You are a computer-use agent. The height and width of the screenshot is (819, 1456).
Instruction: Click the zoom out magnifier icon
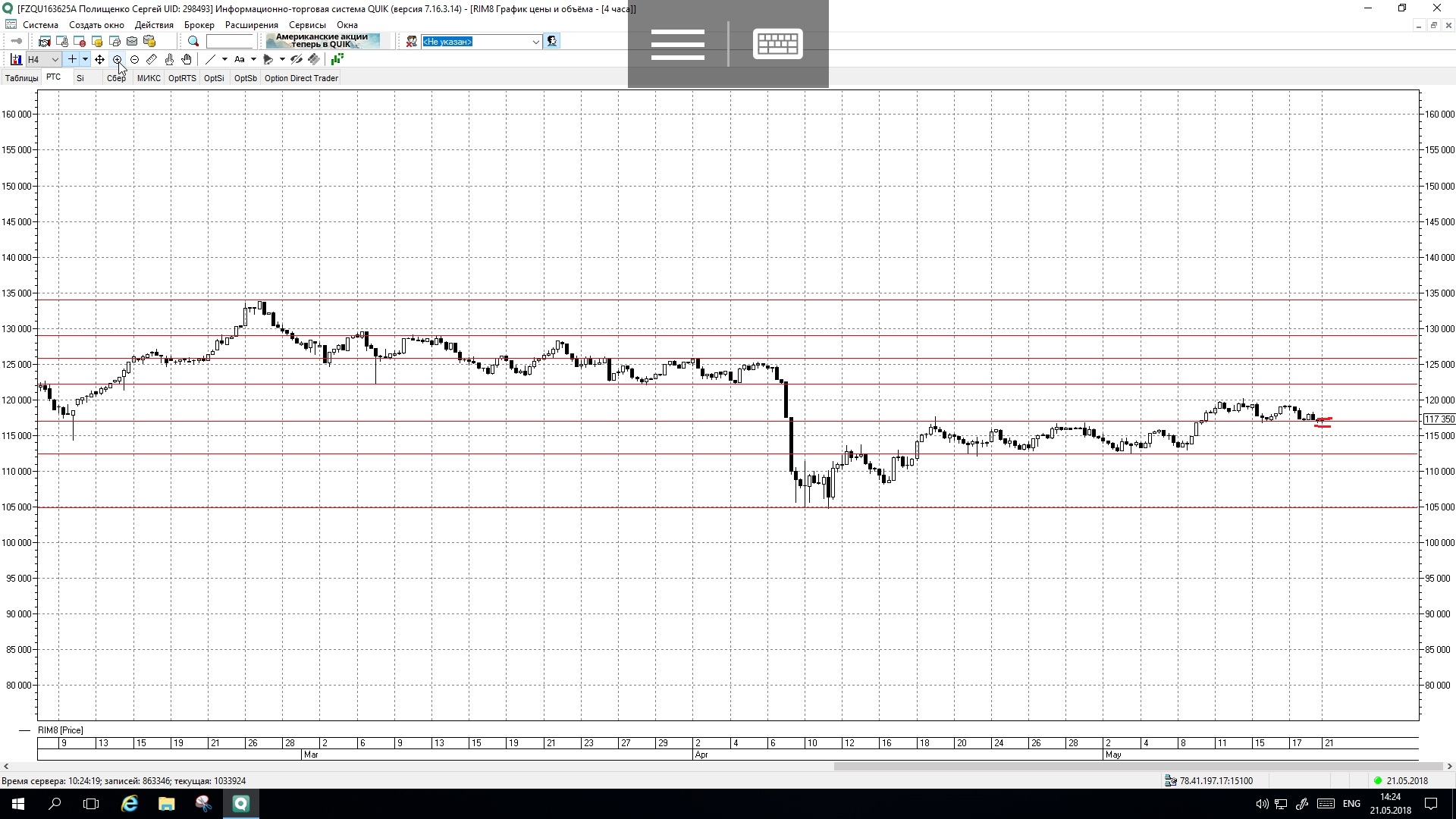point(134,59)
